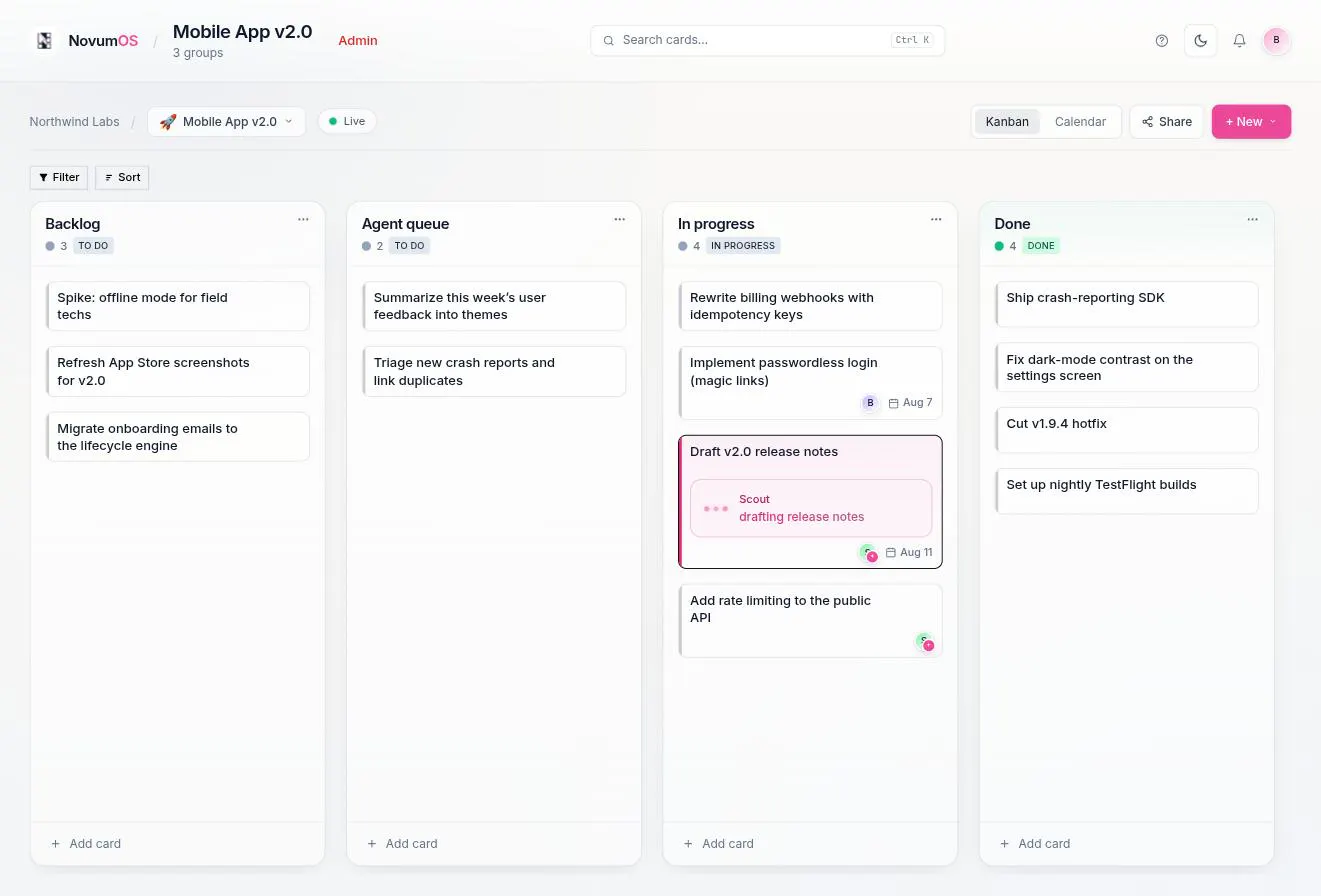The image size is (1321, 896).
Task: Add card to Done column
Action: 1035,844
